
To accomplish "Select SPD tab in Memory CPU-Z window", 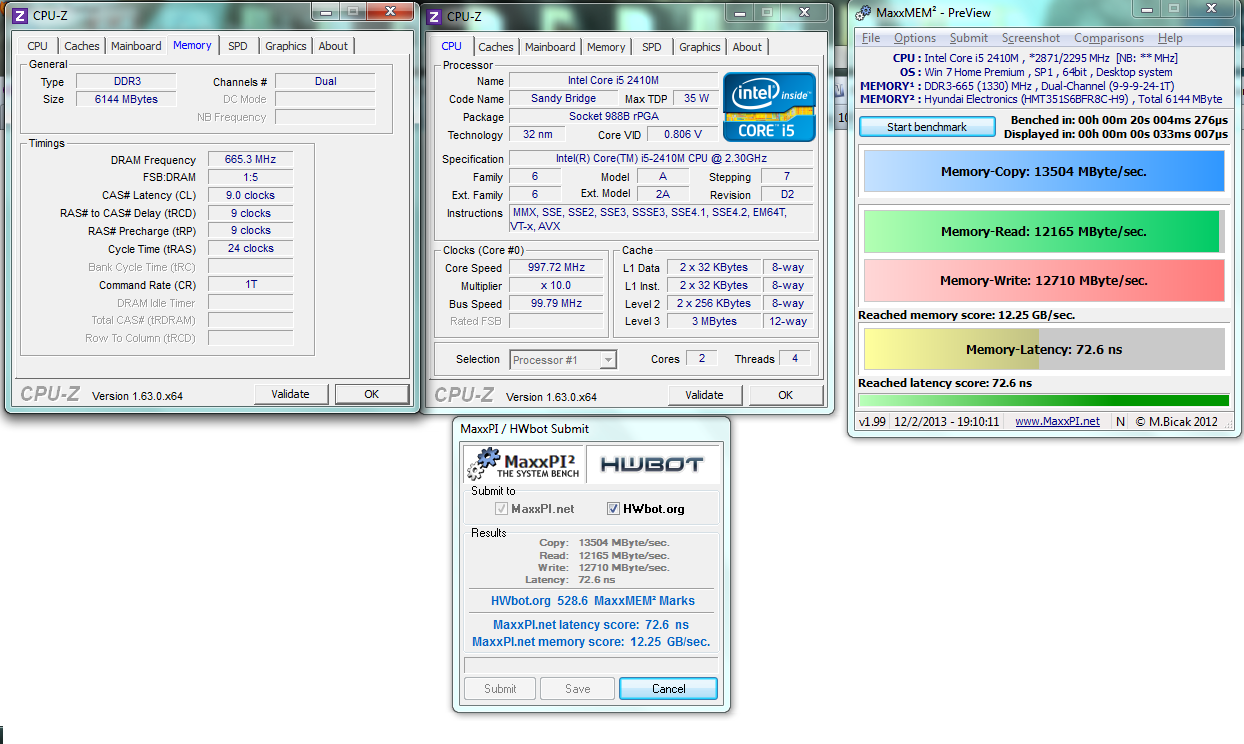I will click(238, 46).
